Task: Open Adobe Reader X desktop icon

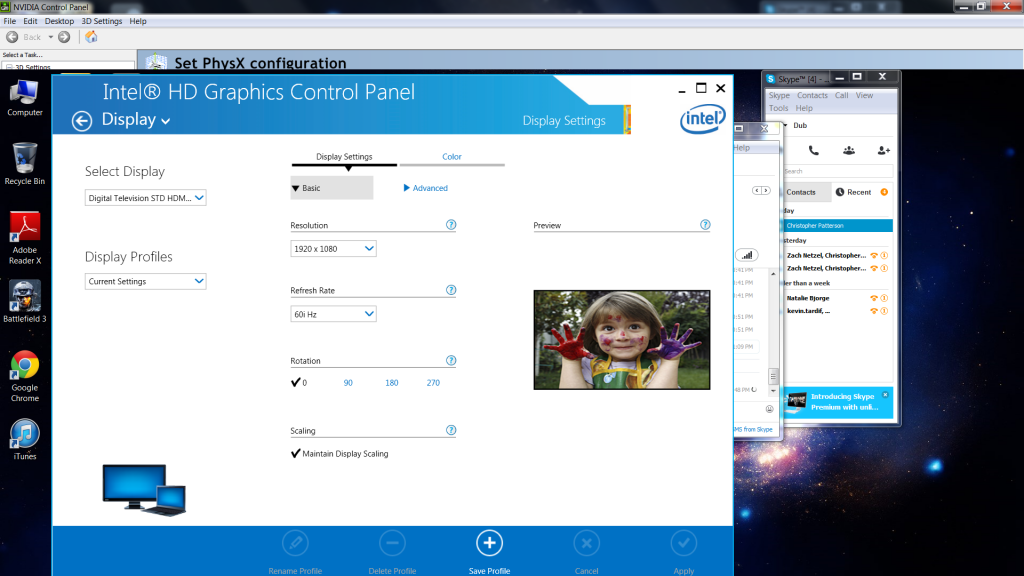Action: tap(25, 238)
